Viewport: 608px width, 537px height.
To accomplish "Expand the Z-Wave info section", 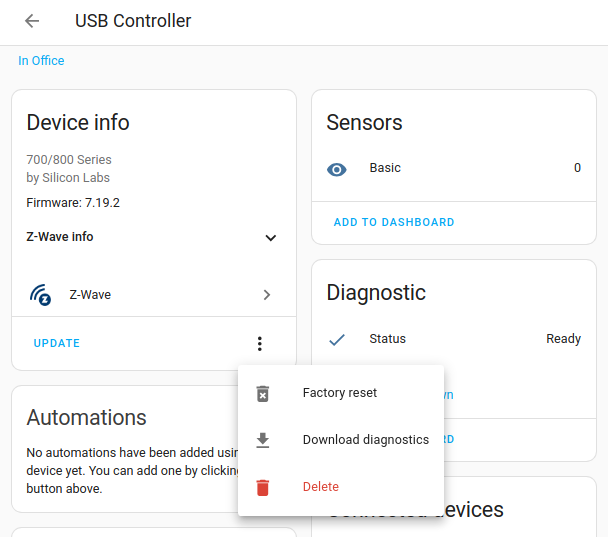I will click(270, 238).
